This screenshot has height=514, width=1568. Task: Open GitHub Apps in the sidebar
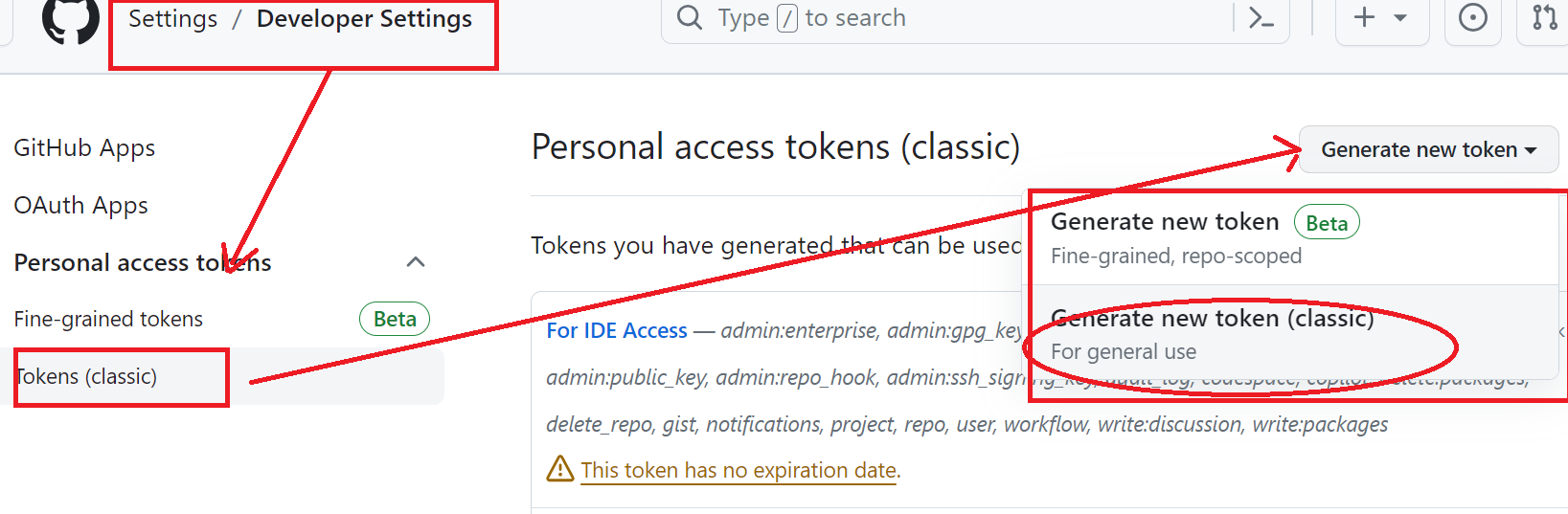[84, 148]
